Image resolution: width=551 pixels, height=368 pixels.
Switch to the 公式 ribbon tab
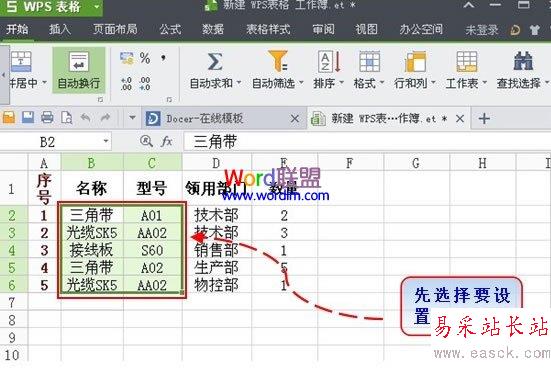tap(170, 30)
